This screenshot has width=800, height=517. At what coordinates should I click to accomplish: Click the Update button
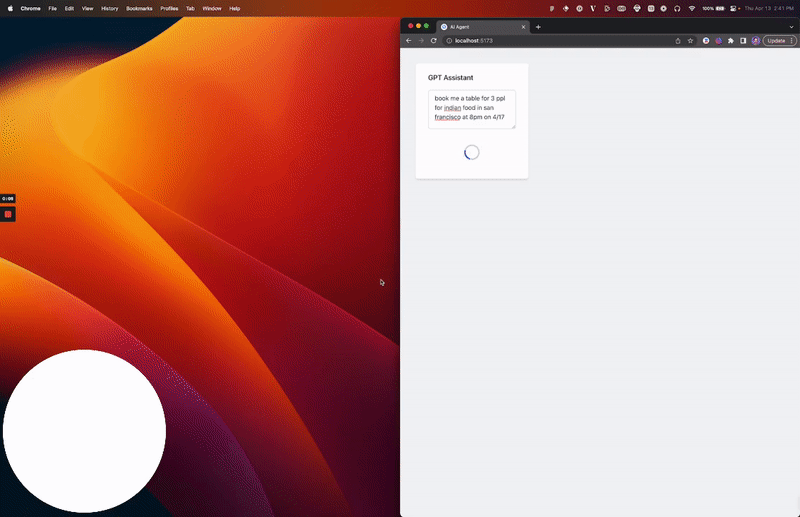[x=776, y=40]
